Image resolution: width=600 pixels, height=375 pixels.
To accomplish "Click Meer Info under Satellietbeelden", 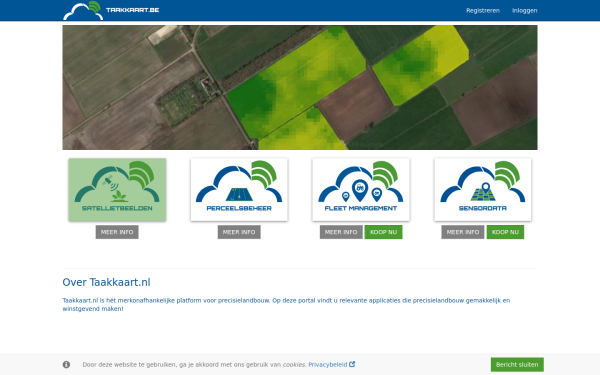I will [x=117, y=232].
